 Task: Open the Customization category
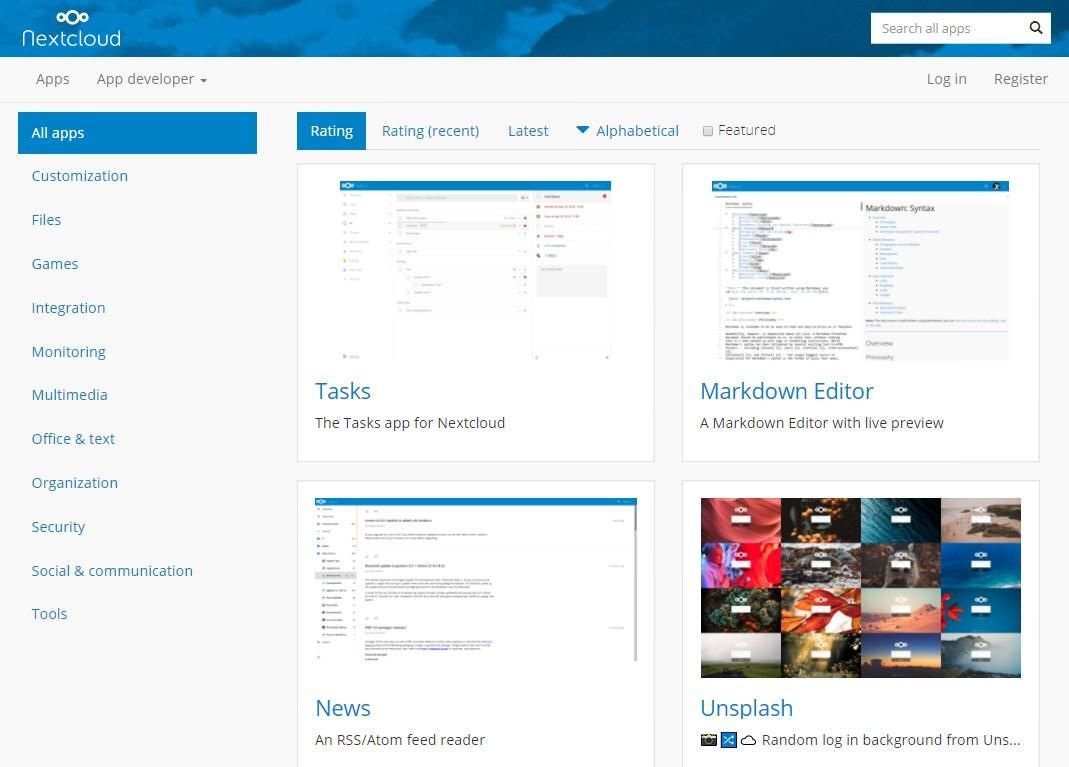[80, 176]
